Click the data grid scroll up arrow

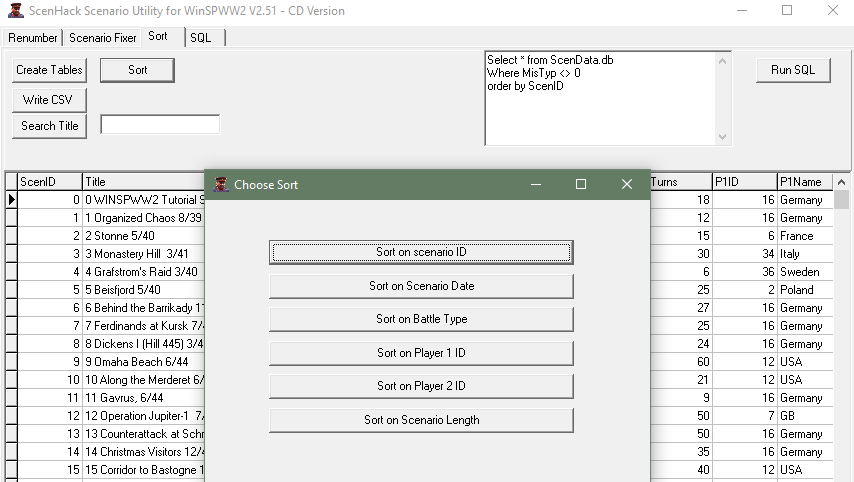coord(842,182)
